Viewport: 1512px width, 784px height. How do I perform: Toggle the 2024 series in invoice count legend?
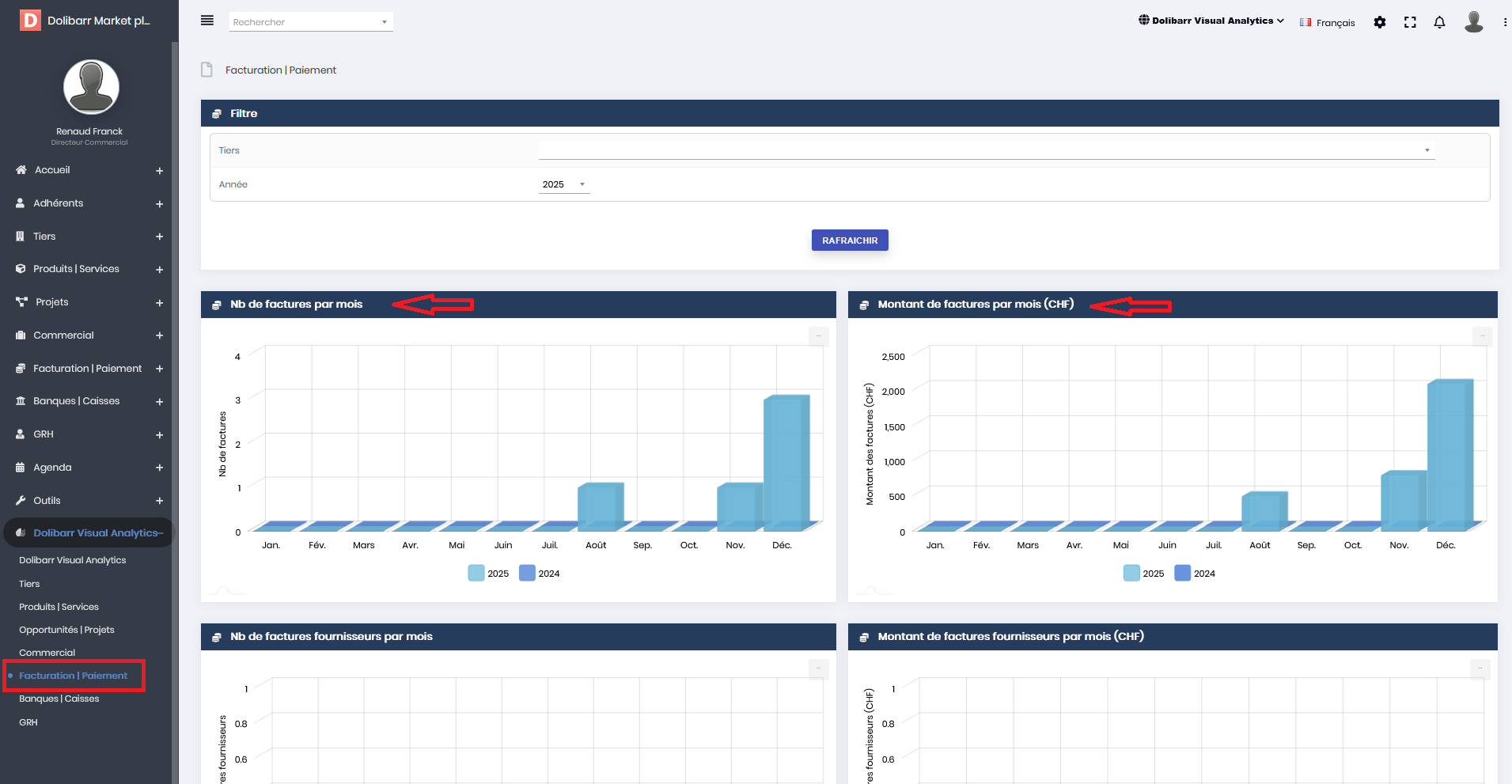[x=540, y=574]
